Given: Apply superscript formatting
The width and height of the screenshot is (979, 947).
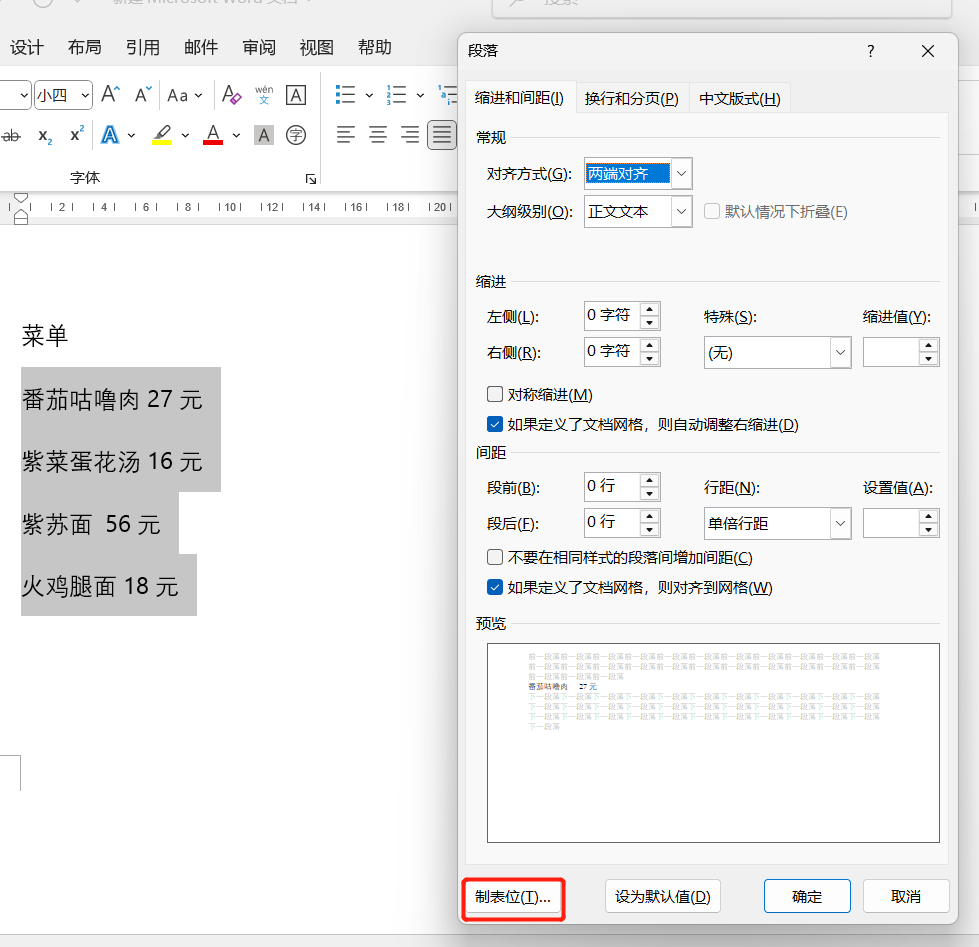Looking at the screenshot, I should 77,134.
